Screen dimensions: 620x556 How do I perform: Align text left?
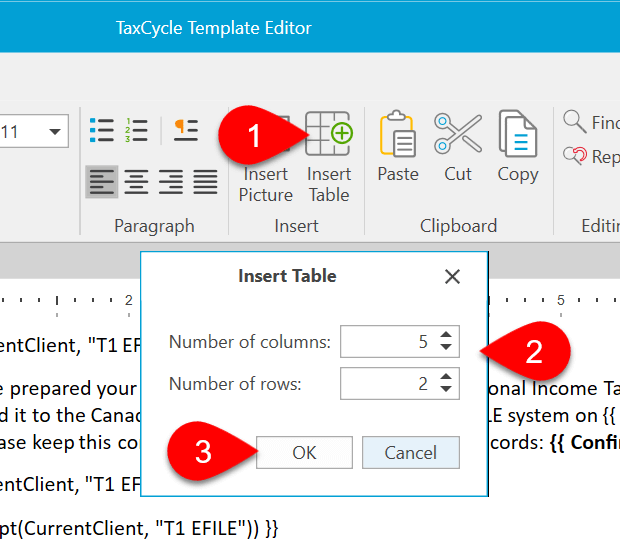coord(102,182)
